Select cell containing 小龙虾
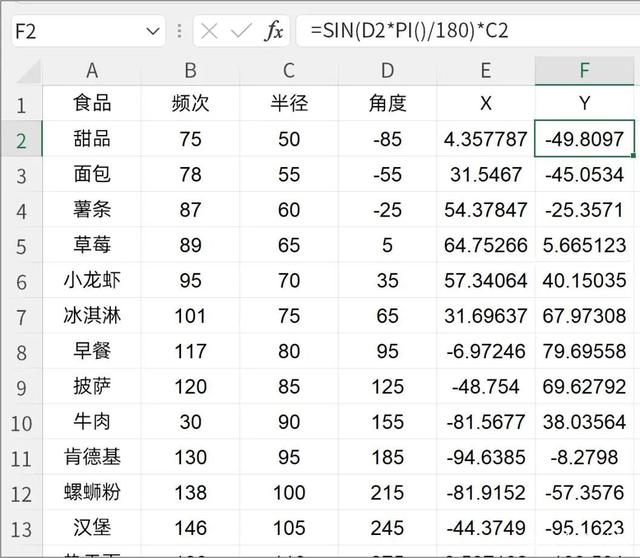The width and height of the screenshot is (640, 558). tap(92, 280)
